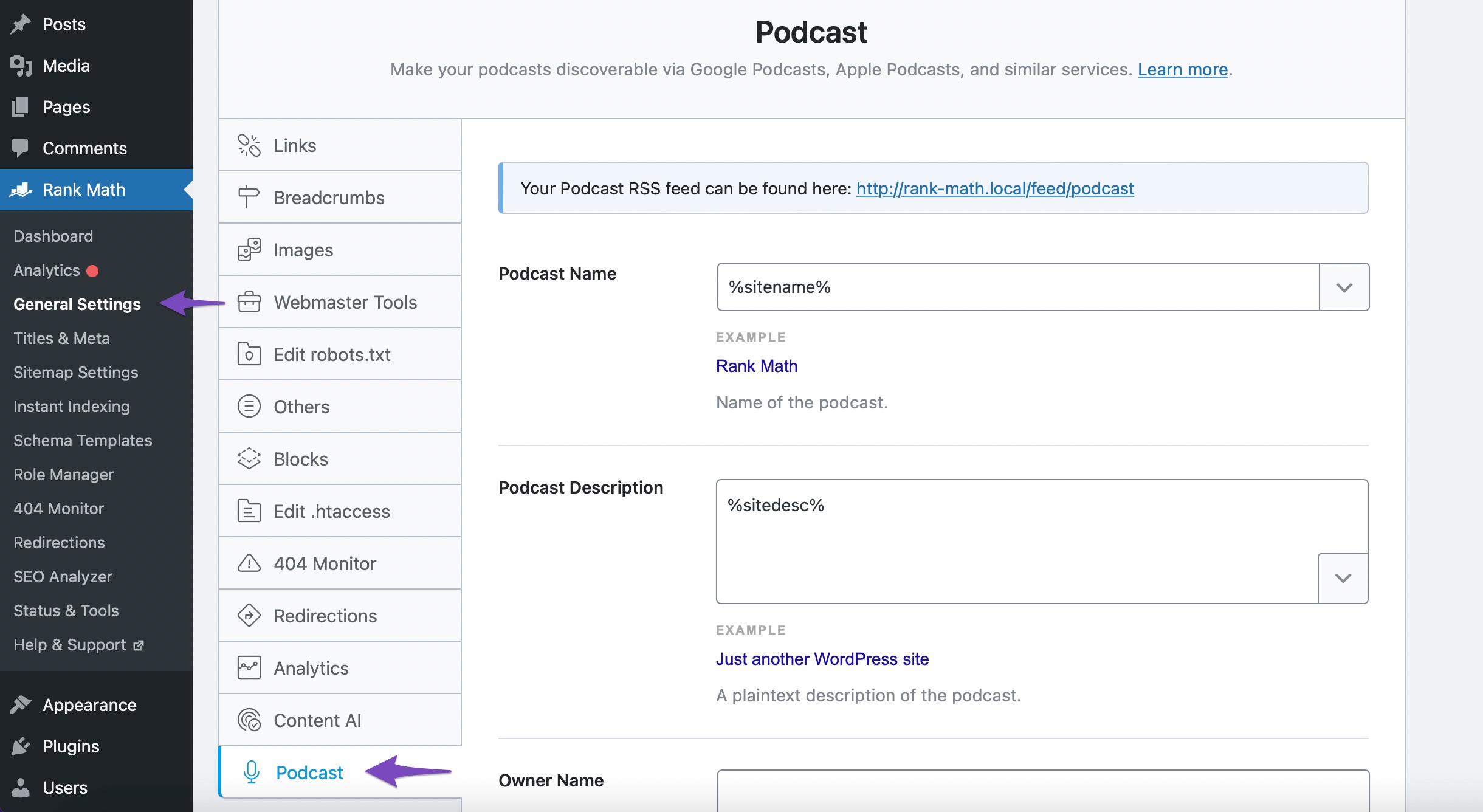Click the red notification dot beside Analytics
This screenshot has height=812, width=1483.
point(92,271)
